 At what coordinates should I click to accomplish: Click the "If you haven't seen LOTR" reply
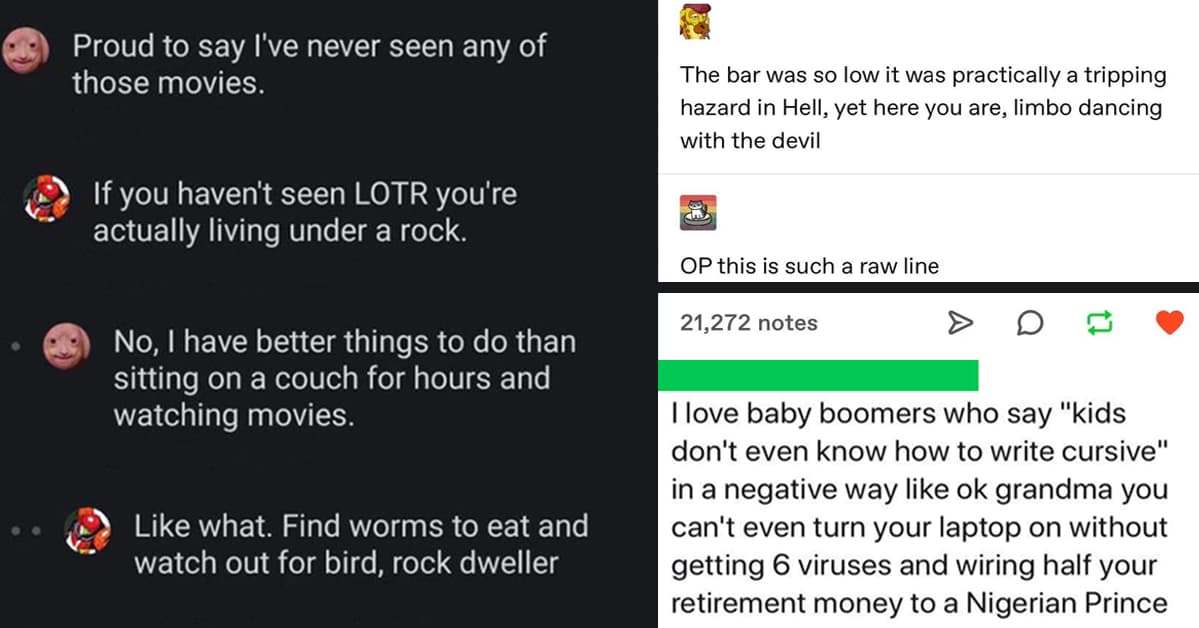(304, 212)
